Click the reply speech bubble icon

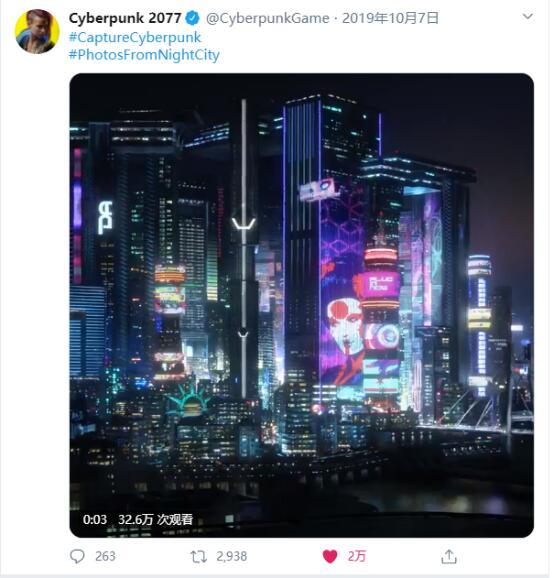77,556
